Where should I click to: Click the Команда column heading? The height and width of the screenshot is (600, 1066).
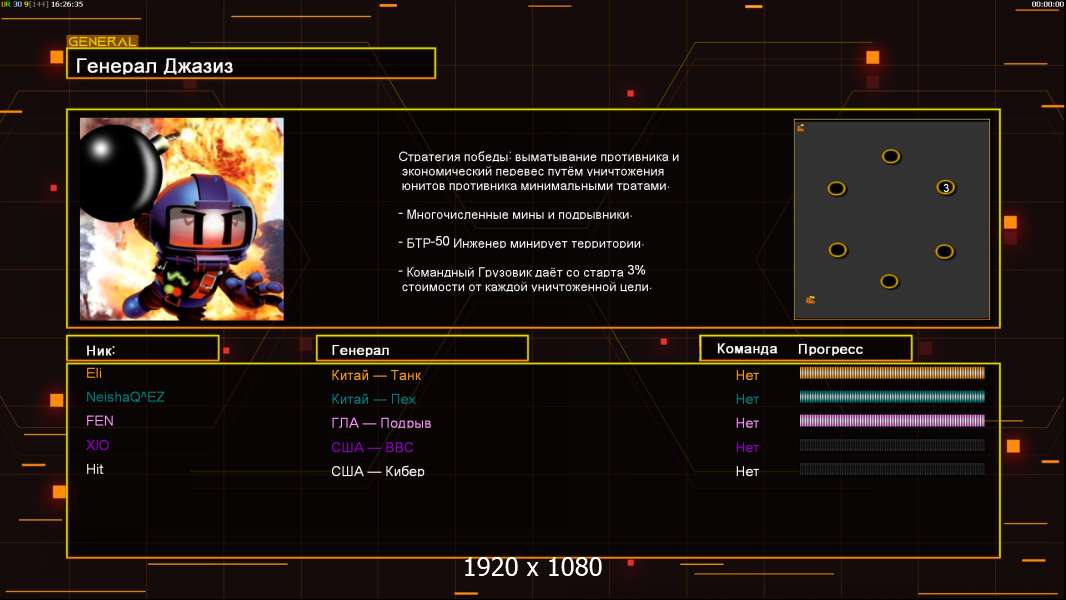746,349
